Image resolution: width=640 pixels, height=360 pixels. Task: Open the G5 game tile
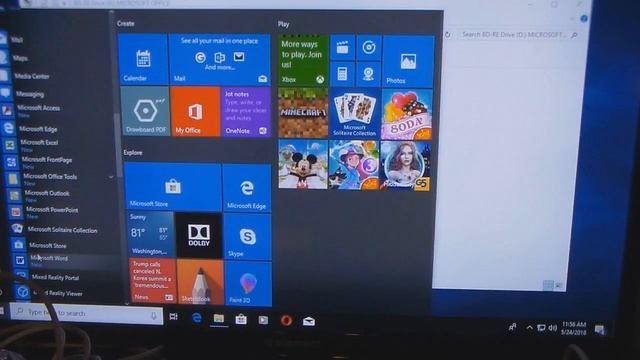(405, 166)
